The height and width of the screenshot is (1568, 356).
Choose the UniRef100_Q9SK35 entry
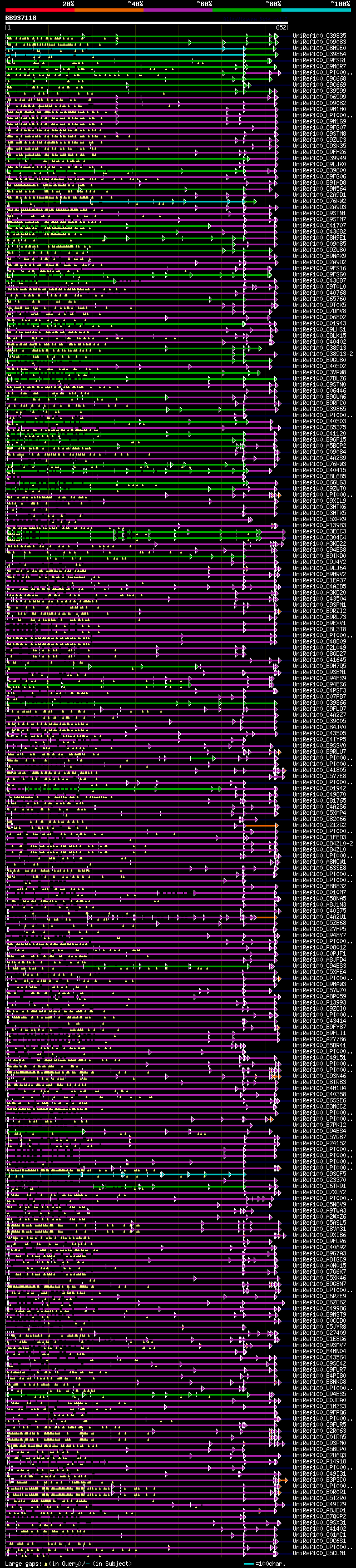click(319, 146)
